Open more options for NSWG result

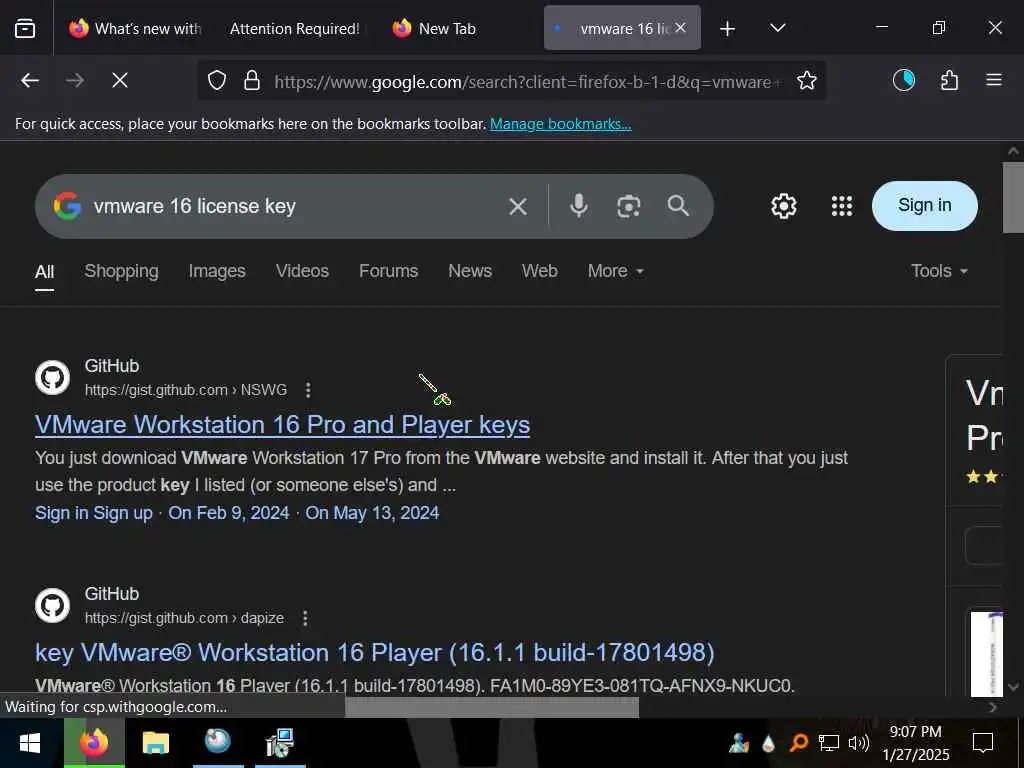pyautogui.click(x=308, y=390)
